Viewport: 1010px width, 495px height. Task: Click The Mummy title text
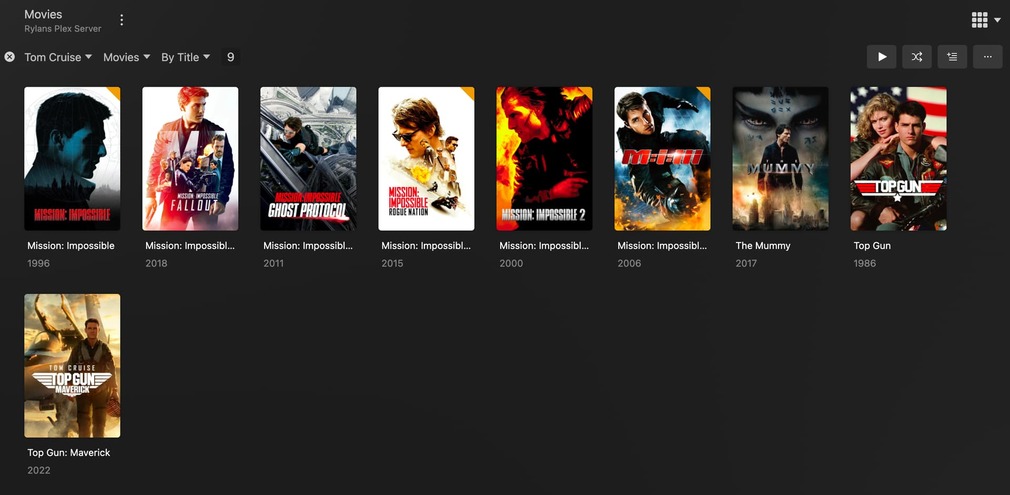coord(763,246)
